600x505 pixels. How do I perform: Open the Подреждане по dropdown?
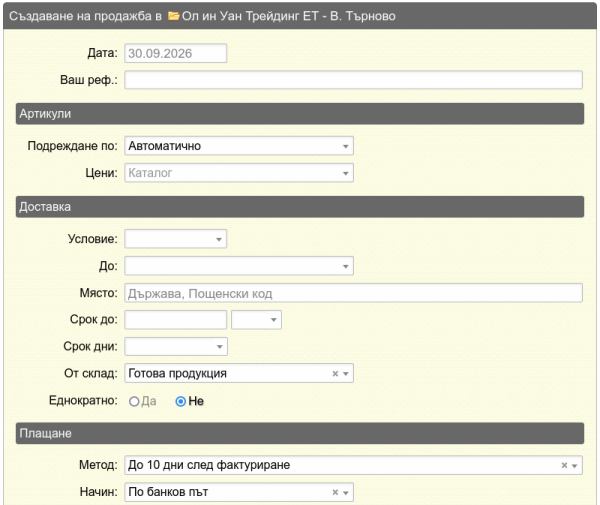(x=239, y=146)
